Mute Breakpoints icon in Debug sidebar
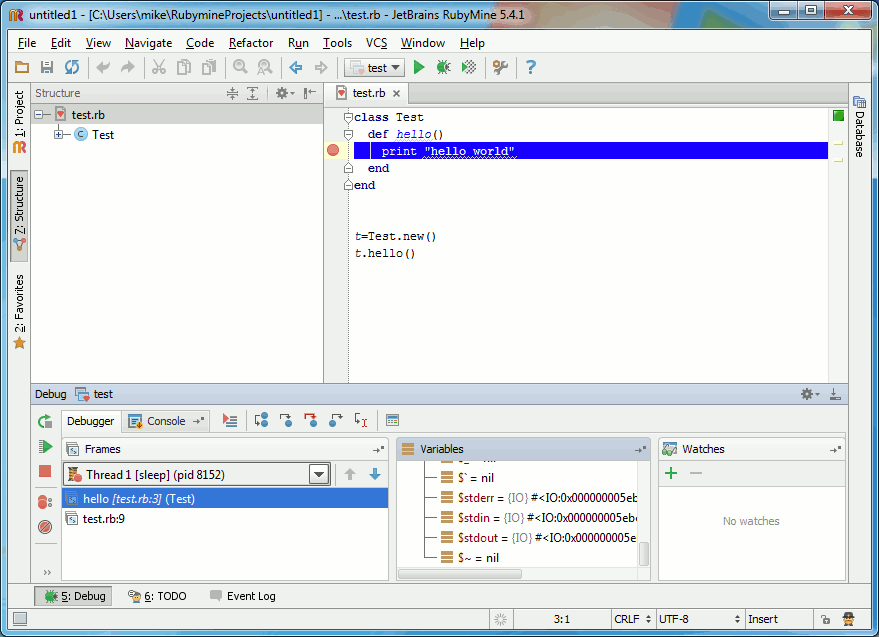879x637 pixels. coord(45,527)
